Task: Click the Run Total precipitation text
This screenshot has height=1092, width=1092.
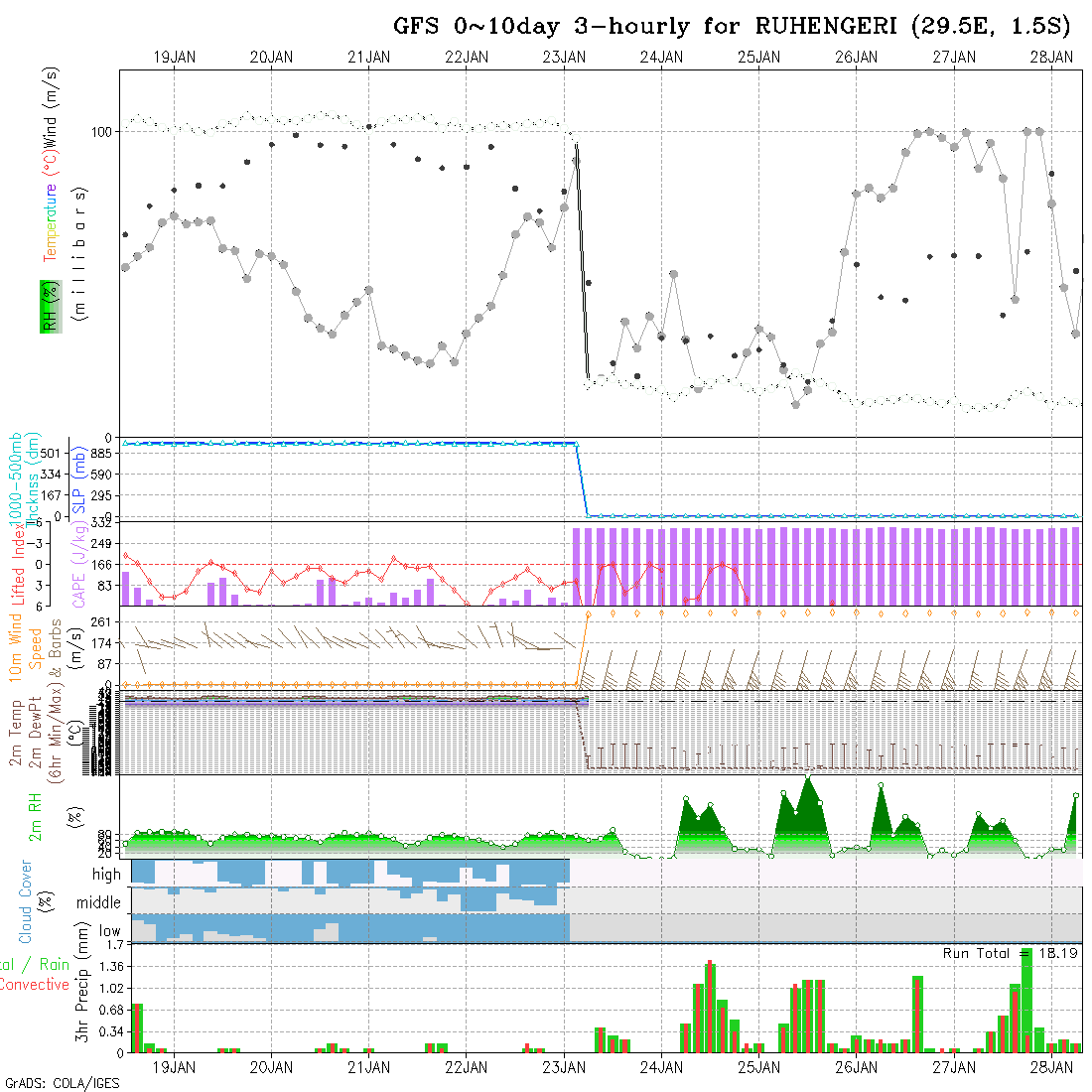Action: click(1011, 953)
